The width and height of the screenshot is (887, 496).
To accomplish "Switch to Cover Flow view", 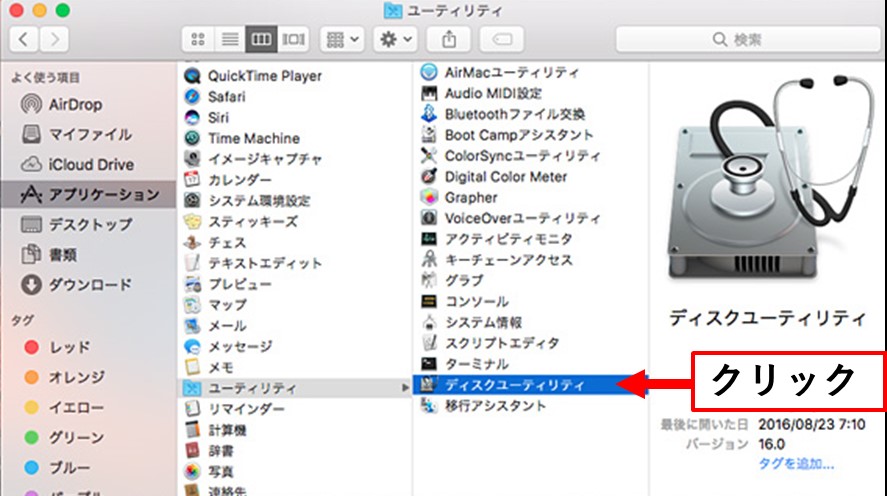I will click(x=293, y=40).
